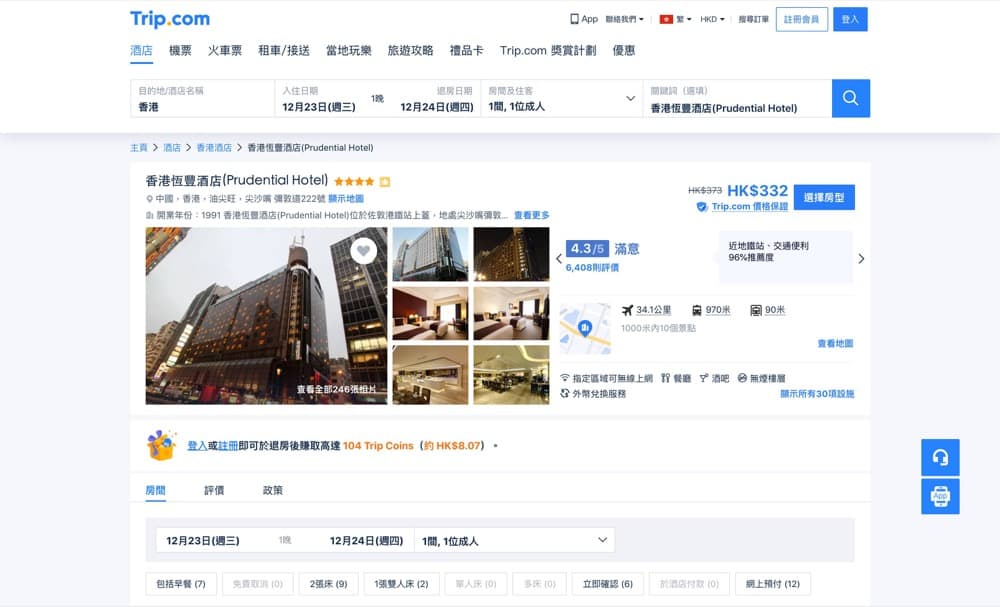Click the train station distance icon
Viewport: 1000px width, 607px height.
(697, 310)
